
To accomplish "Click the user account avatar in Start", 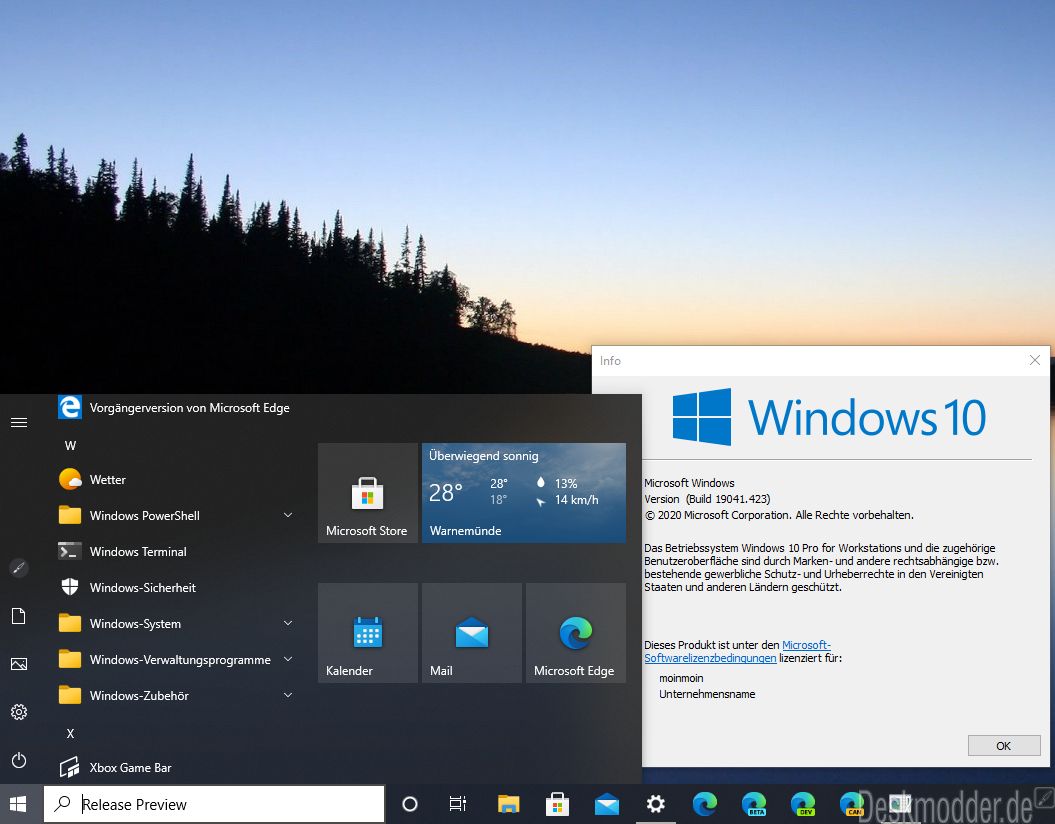I will (19, 568).
